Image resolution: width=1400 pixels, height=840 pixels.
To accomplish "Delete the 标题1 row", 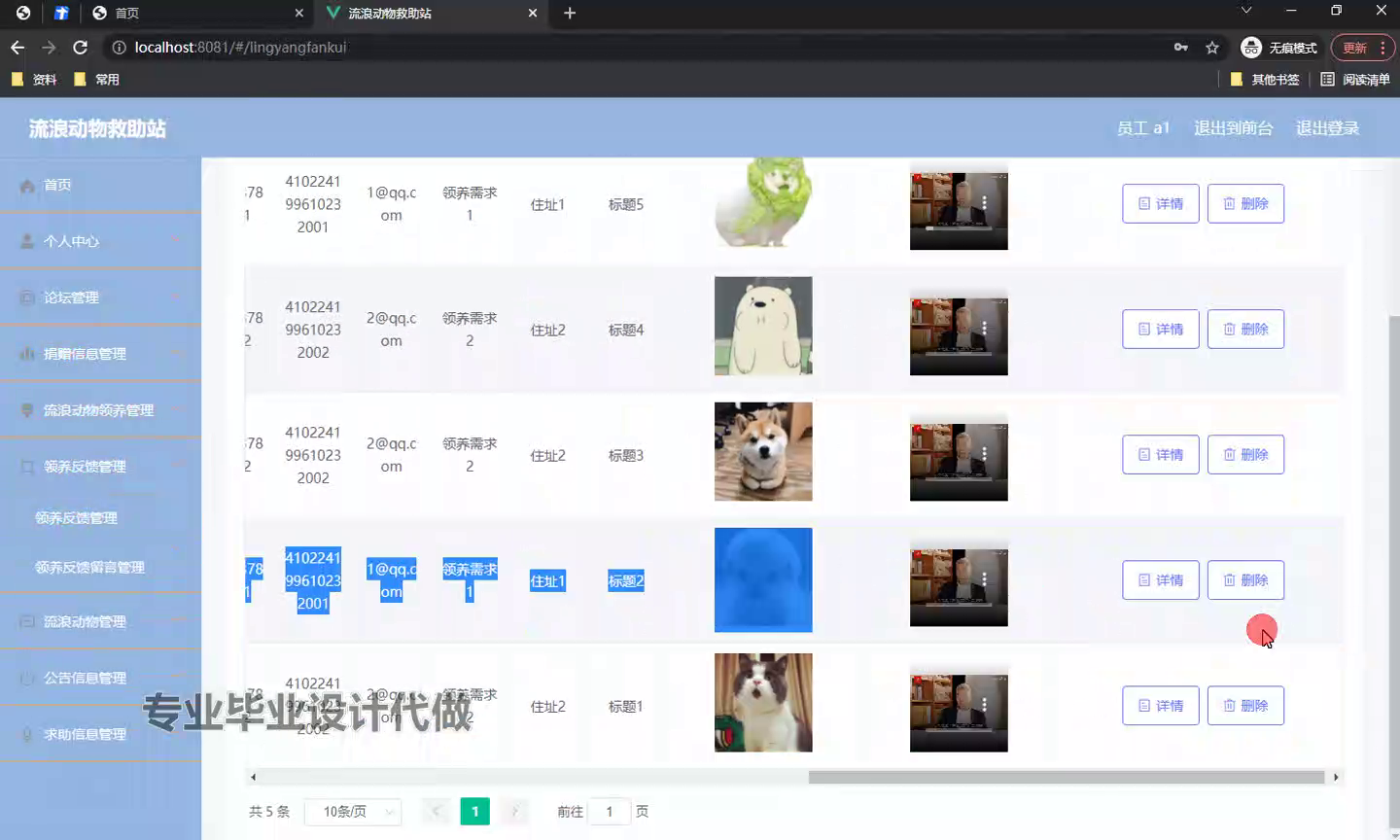I will coord(1245,705).
